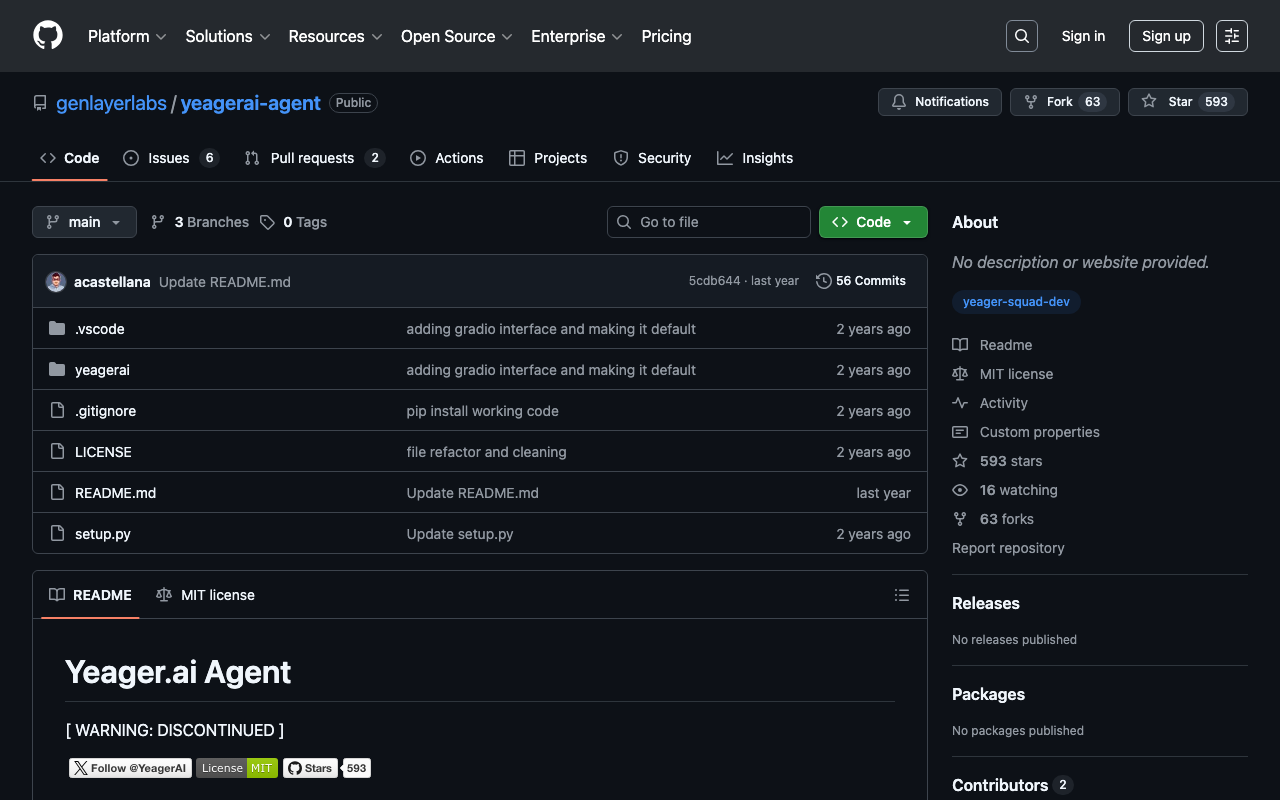Open README outline list icon
The width and height of the screenshot is (1280, 800).
coord(901,595)
